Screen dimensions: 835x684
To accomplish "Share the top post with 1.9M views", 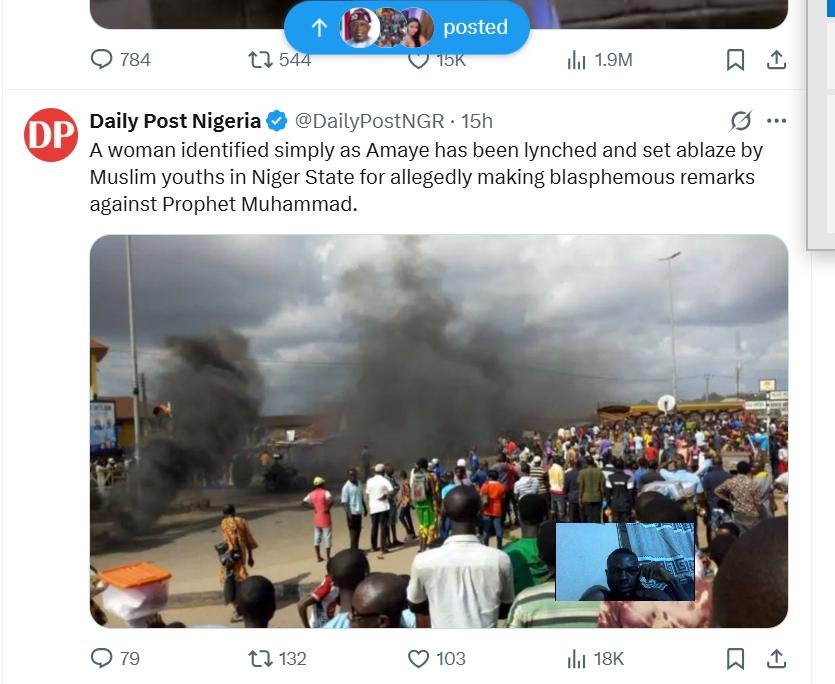I will (775, 60).
